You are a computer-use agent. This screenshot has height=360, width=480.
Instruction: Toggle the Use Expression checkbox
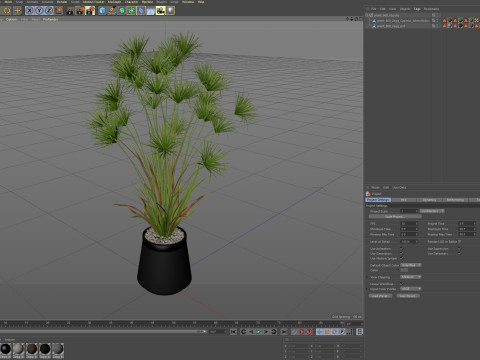[x=459, y=249]
